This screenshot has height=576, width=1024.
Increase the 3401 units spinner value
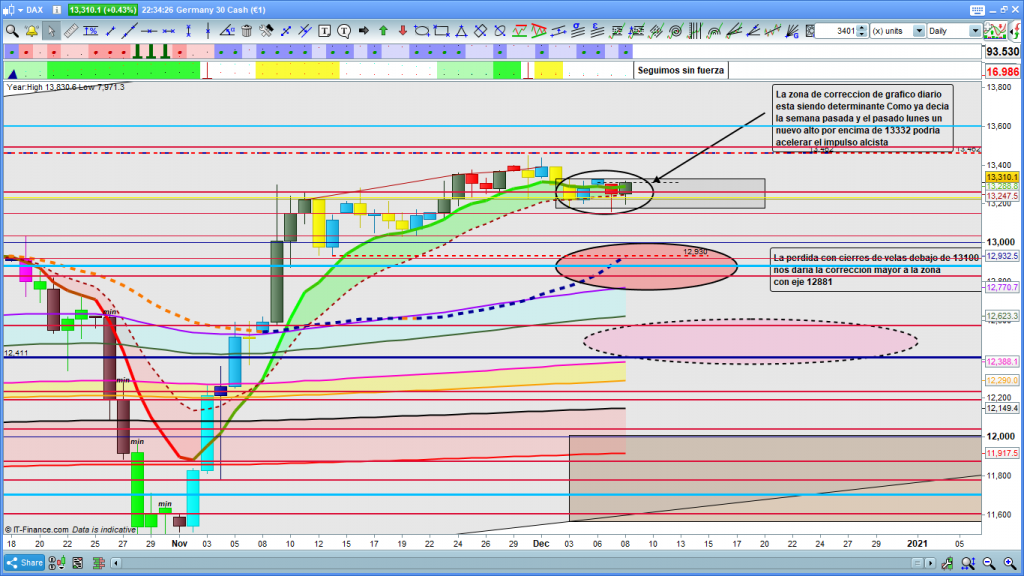coord(861,27)
